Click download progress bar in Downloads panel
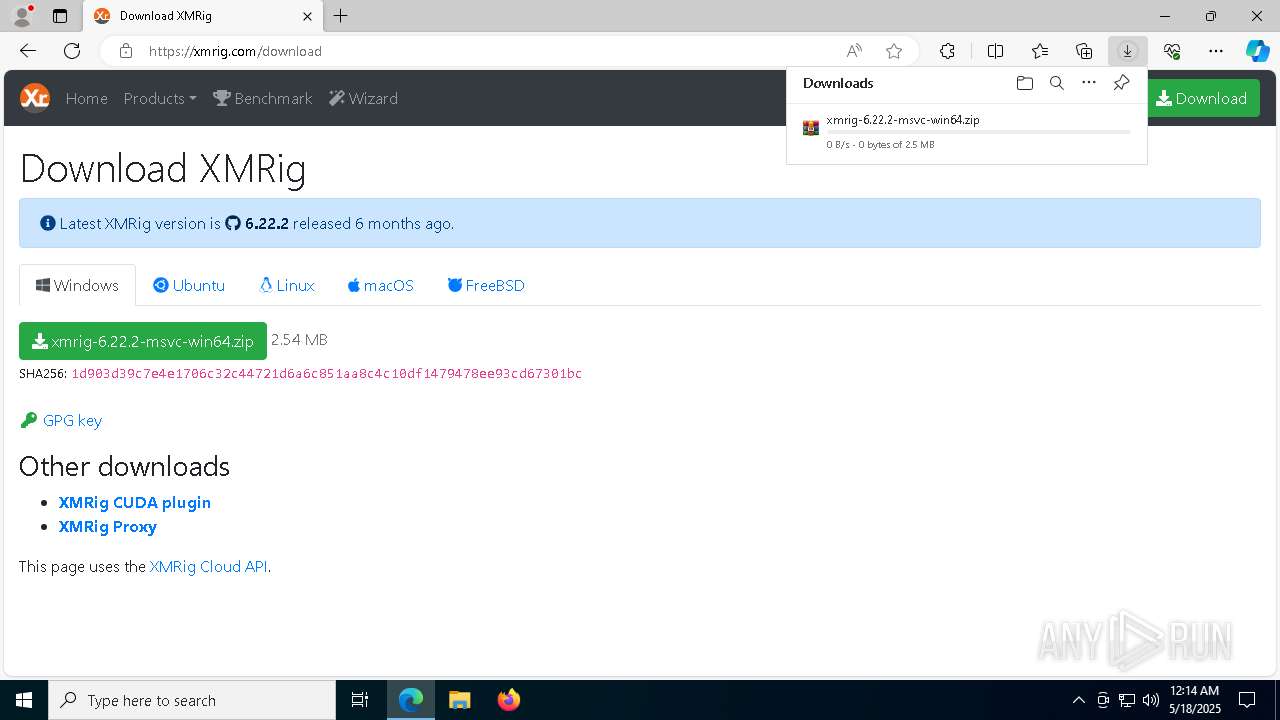This screenshot has height=720, width=1280. click(x=978, y=132)
